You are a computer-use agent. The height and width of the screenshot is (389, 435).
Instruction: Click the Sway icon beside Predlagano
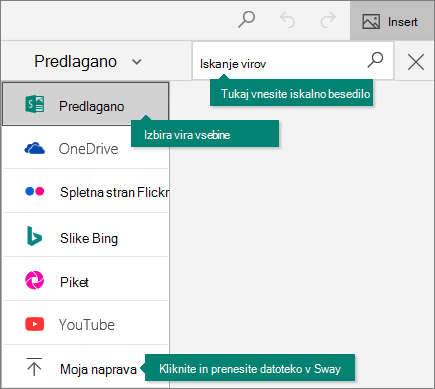(x=35, y=104)
